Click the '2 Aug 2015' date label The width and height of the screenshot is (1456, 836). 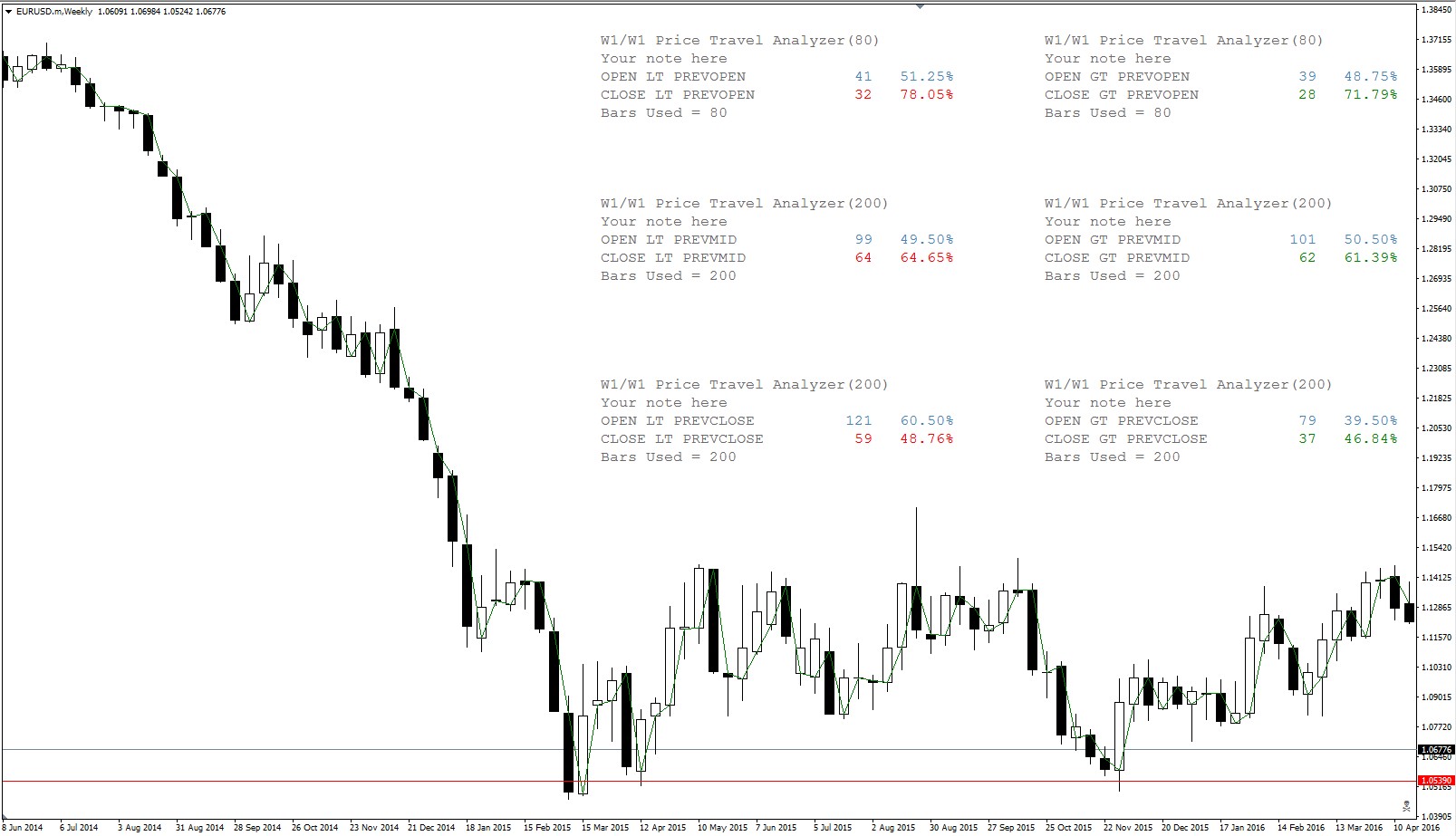(893, 828)
